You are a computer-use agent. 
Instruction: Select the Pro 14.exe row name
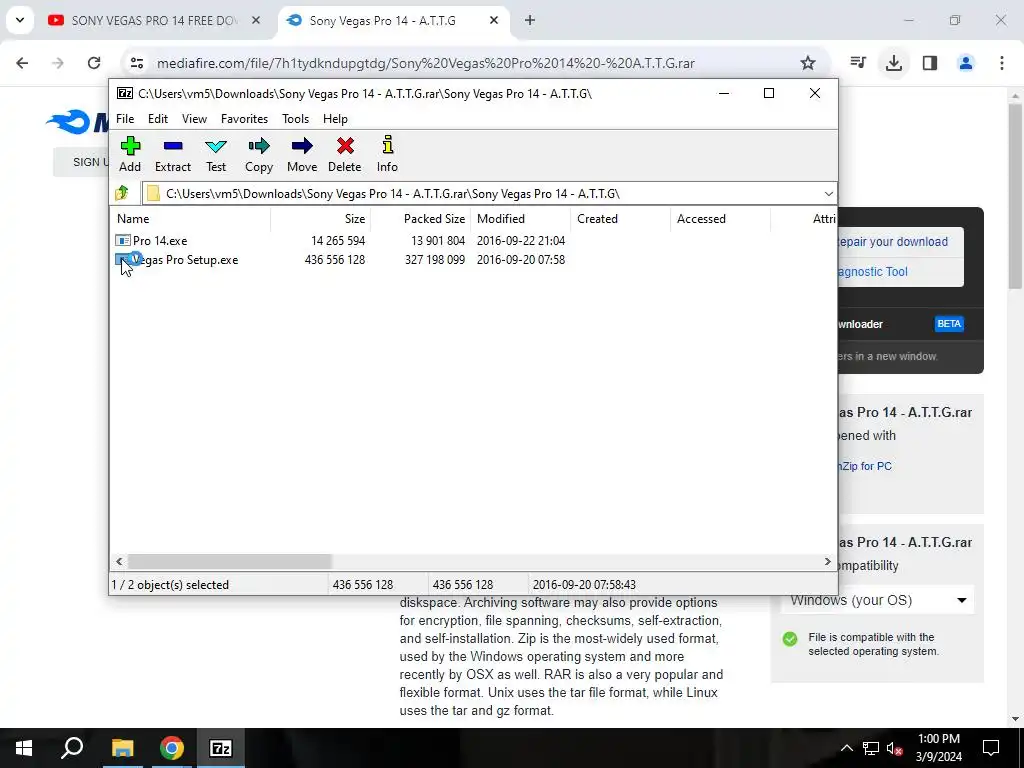point(160,241)
